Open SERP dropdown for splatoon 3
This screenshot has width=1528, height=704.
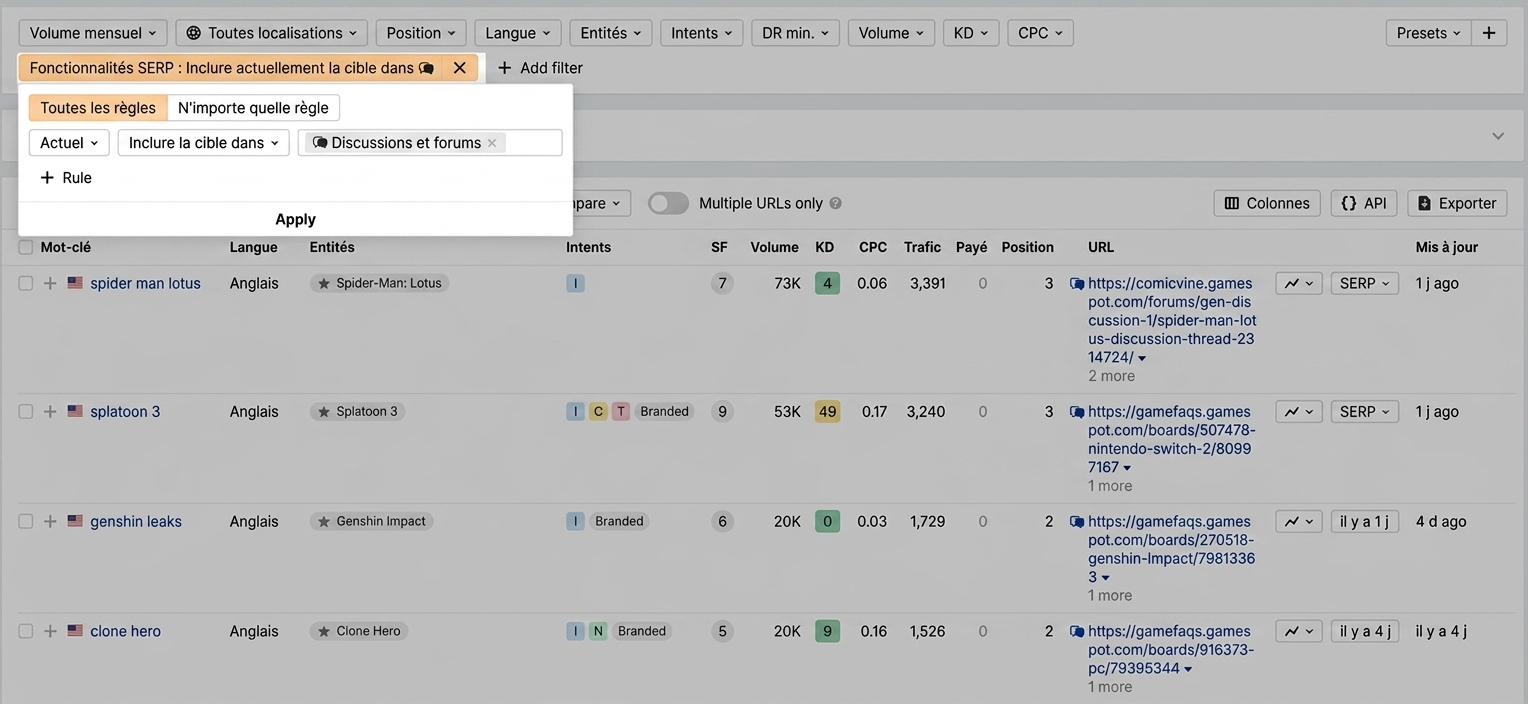coord(1365,412)
